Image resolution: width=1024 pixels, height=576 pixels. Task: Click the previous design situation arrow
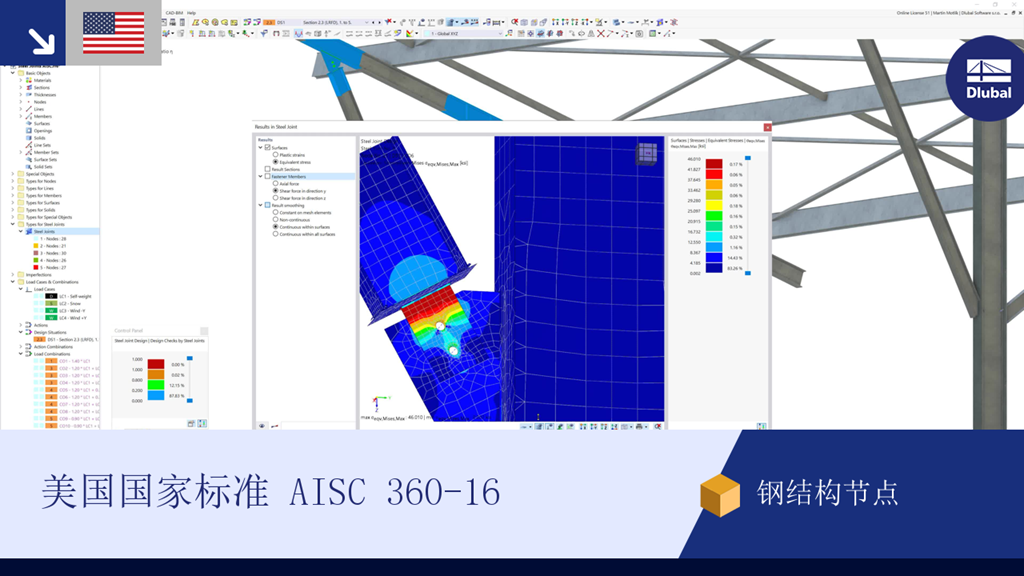(374, 22)
